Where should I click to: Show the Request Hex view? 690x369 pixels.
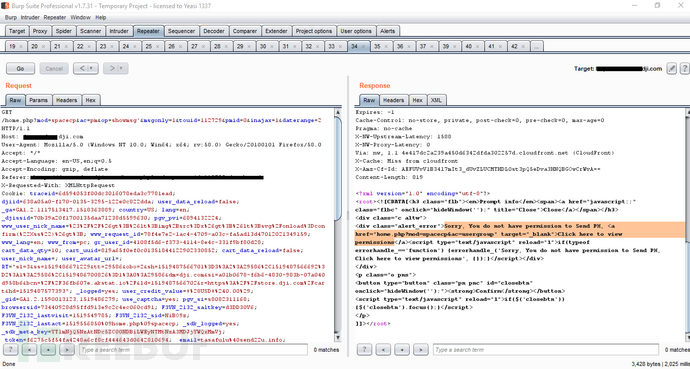click(x=91, y=100)
